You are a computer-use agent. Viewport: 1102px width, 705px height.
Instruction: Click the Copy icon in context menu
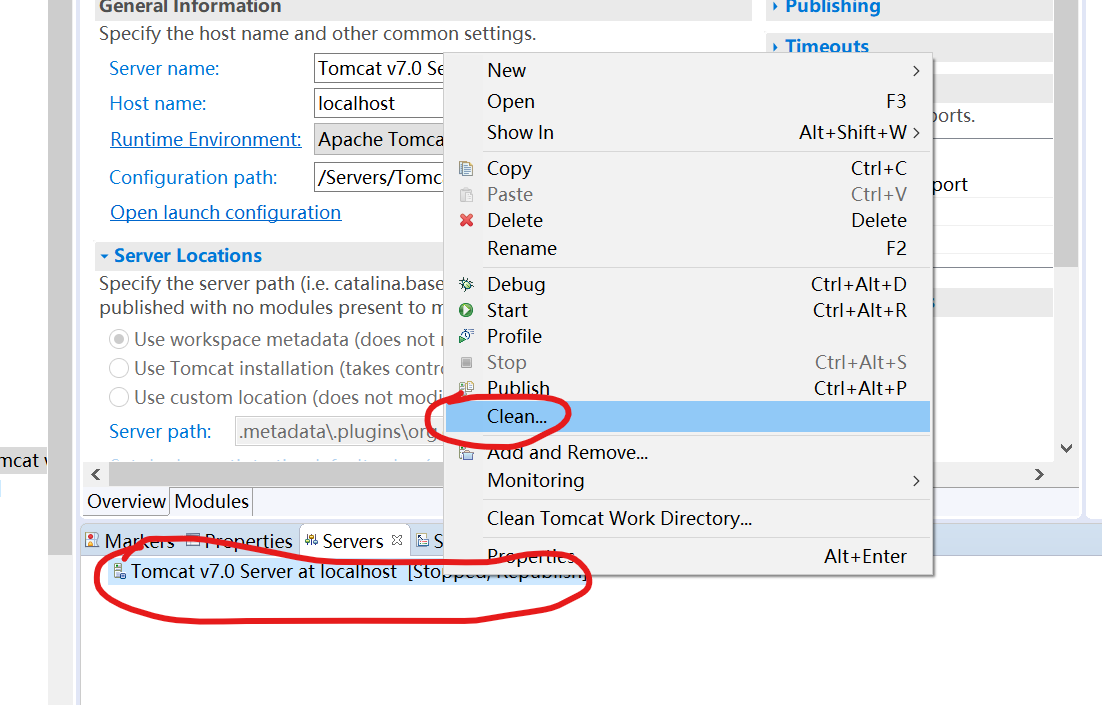pos(466,169)
